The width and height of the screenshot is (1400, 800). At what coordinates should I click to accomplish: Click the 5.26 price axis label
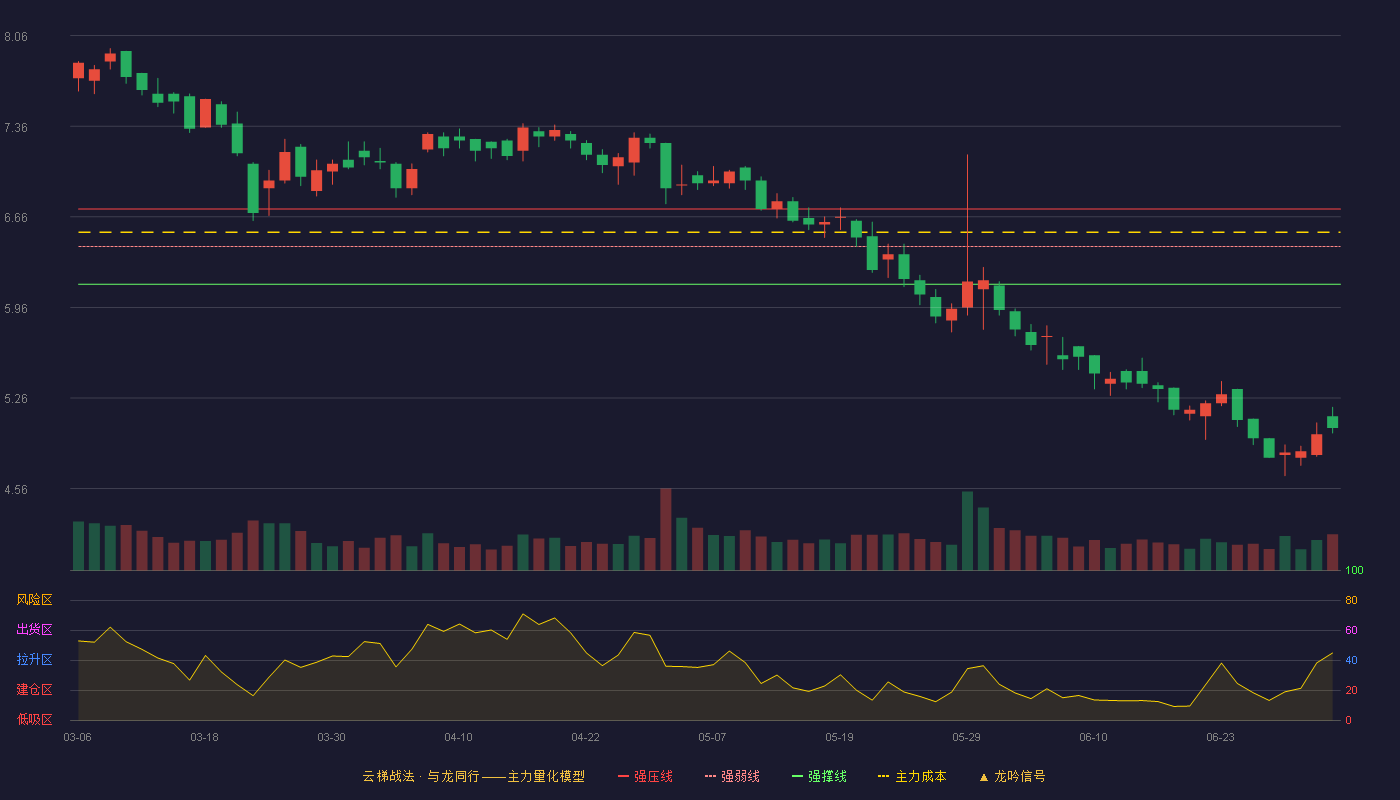[x=16, y=399]
